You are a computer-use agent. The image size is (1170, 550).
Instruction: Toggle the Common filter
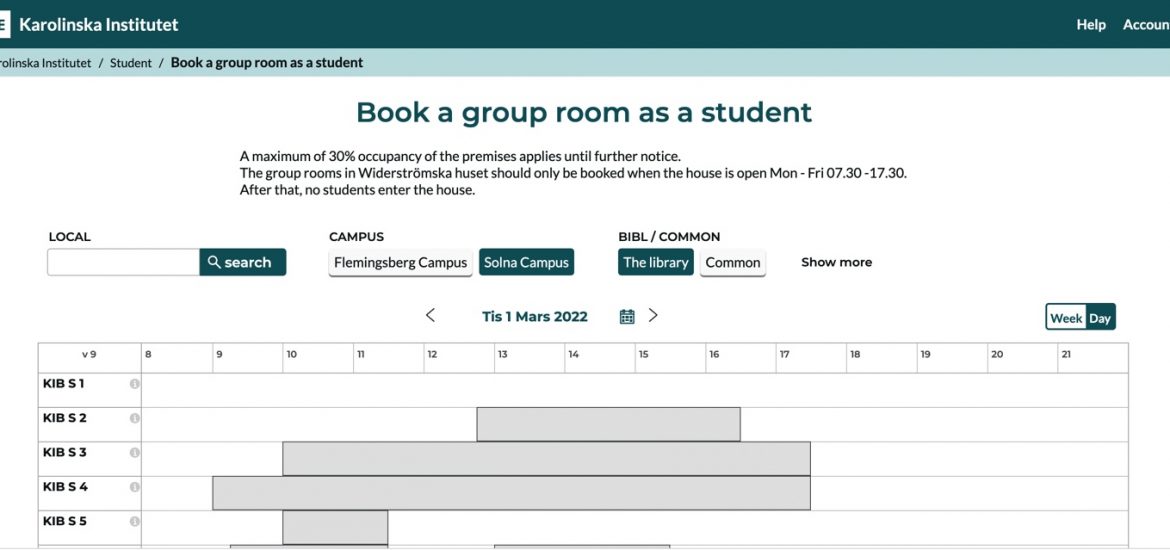[x=733, y=263]
